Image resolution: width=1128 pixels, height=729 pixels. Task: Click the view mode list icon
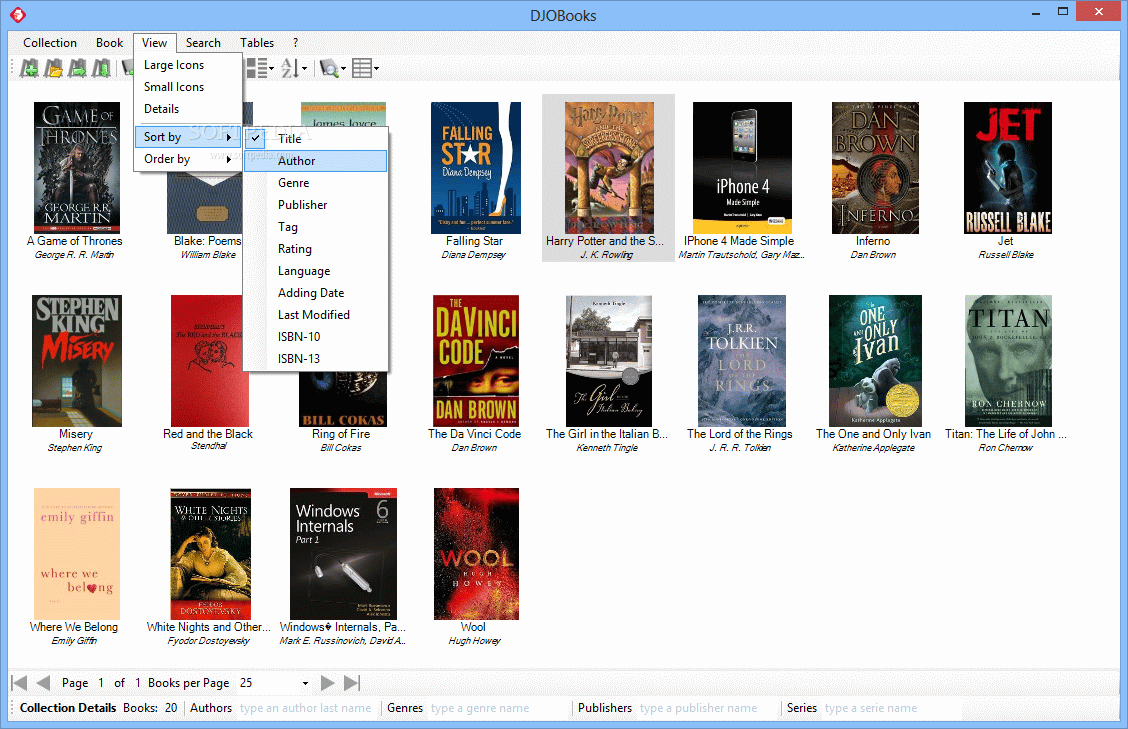256,68
